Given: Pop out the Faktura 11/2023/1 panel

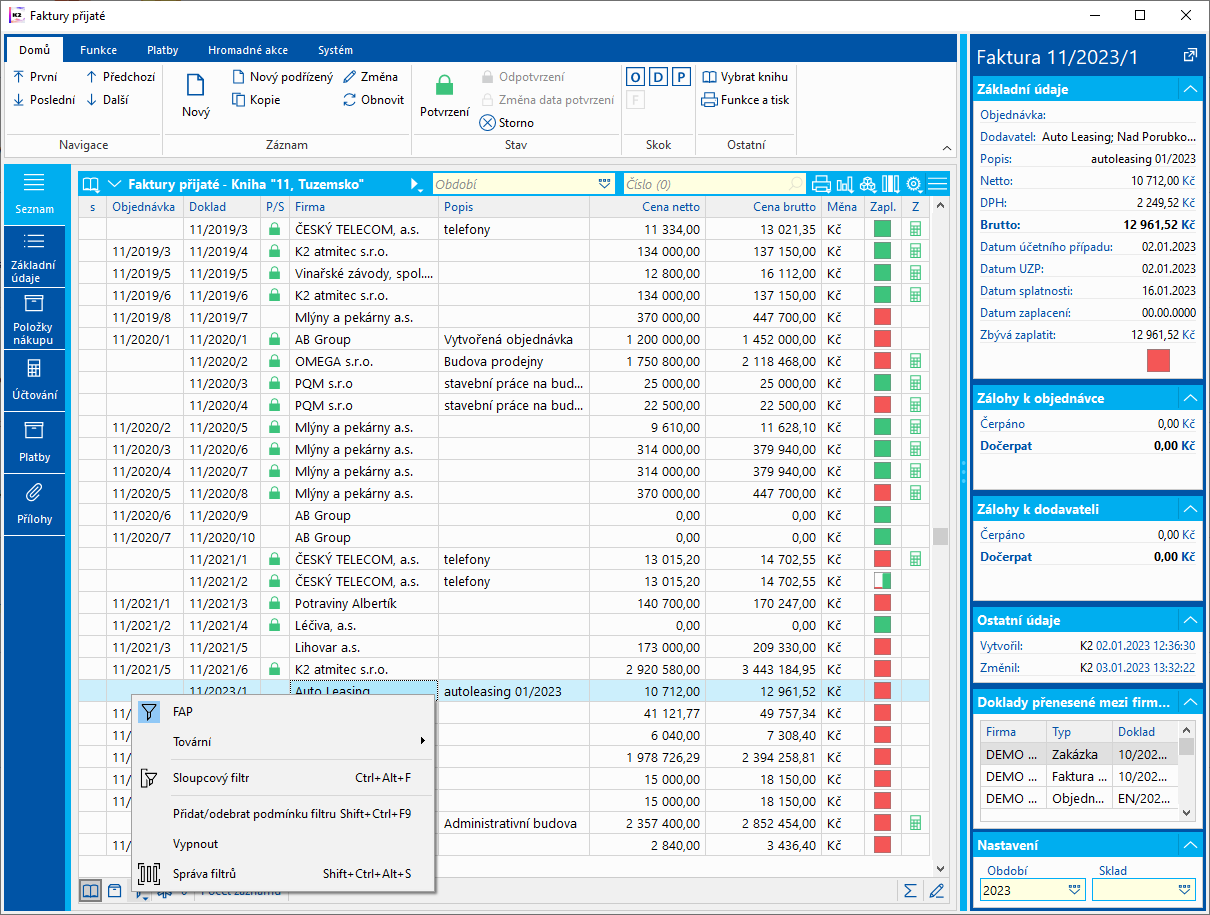Looking at the screenshot, I should coord(1189,56).
